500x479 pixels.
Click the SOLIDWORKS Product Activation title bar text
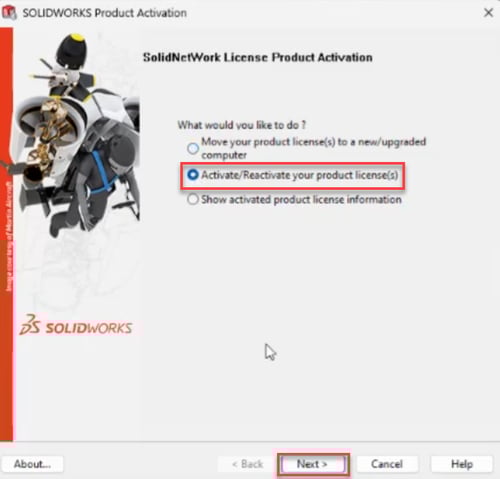pyautogui.click(x=105, y=13)
